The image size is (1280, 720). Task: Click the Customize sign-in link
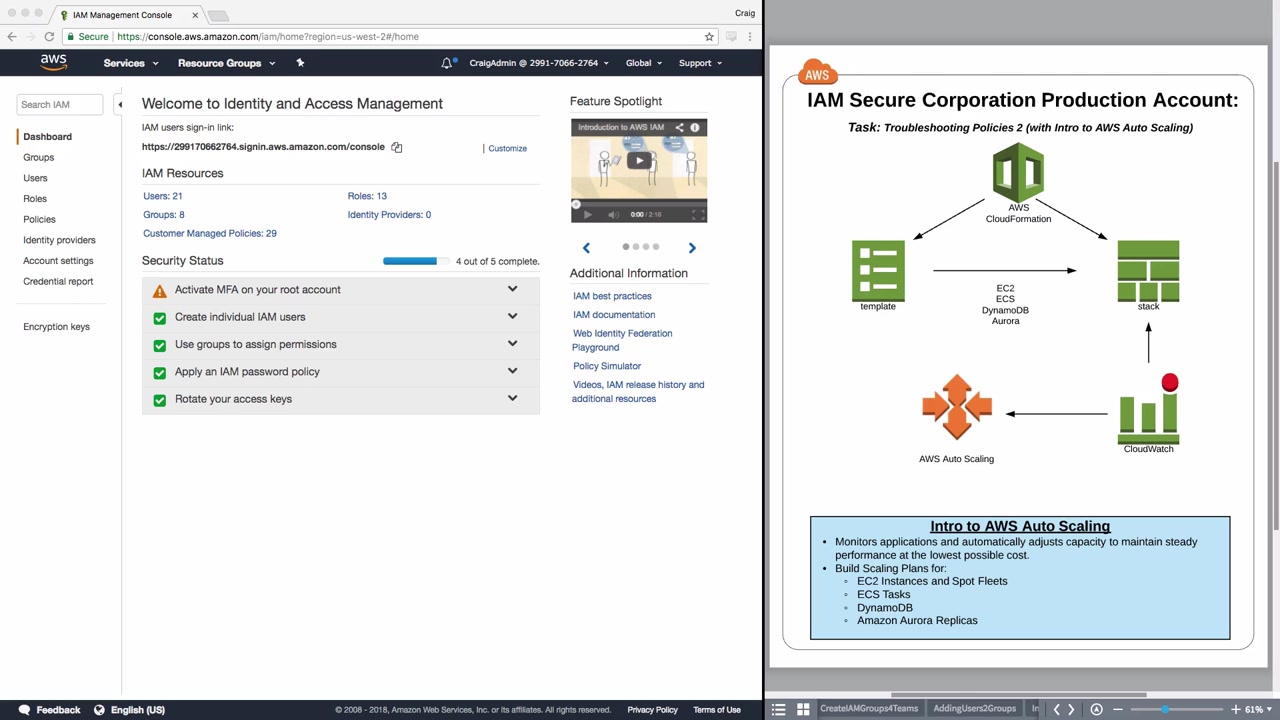point(507,148)
